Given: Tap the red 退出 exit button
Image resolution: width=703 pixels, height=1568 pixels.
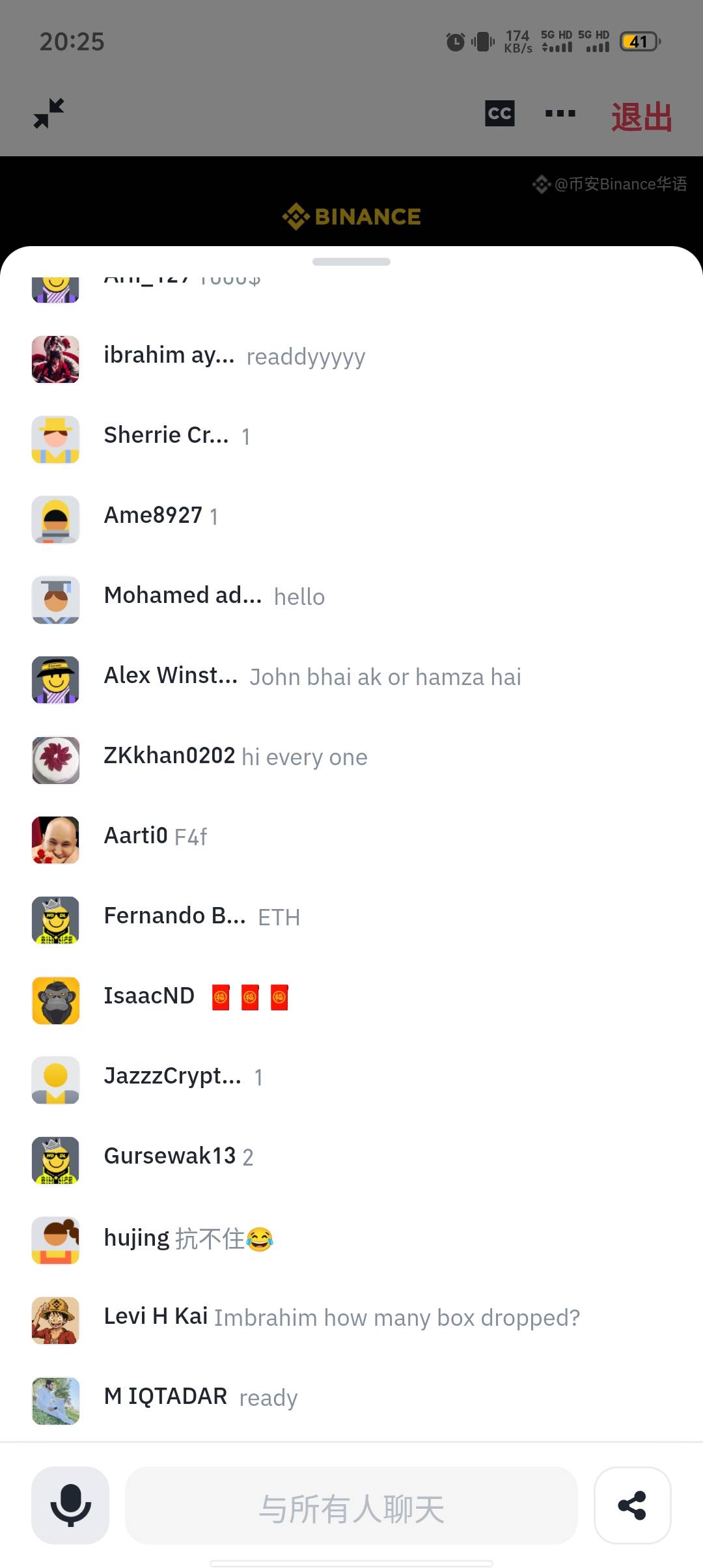Looking at the screenshot, I should pos(641,117).
